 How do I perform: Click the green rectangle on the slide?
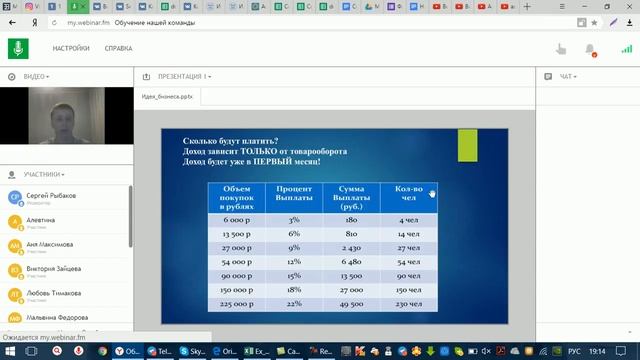(467, 145)
